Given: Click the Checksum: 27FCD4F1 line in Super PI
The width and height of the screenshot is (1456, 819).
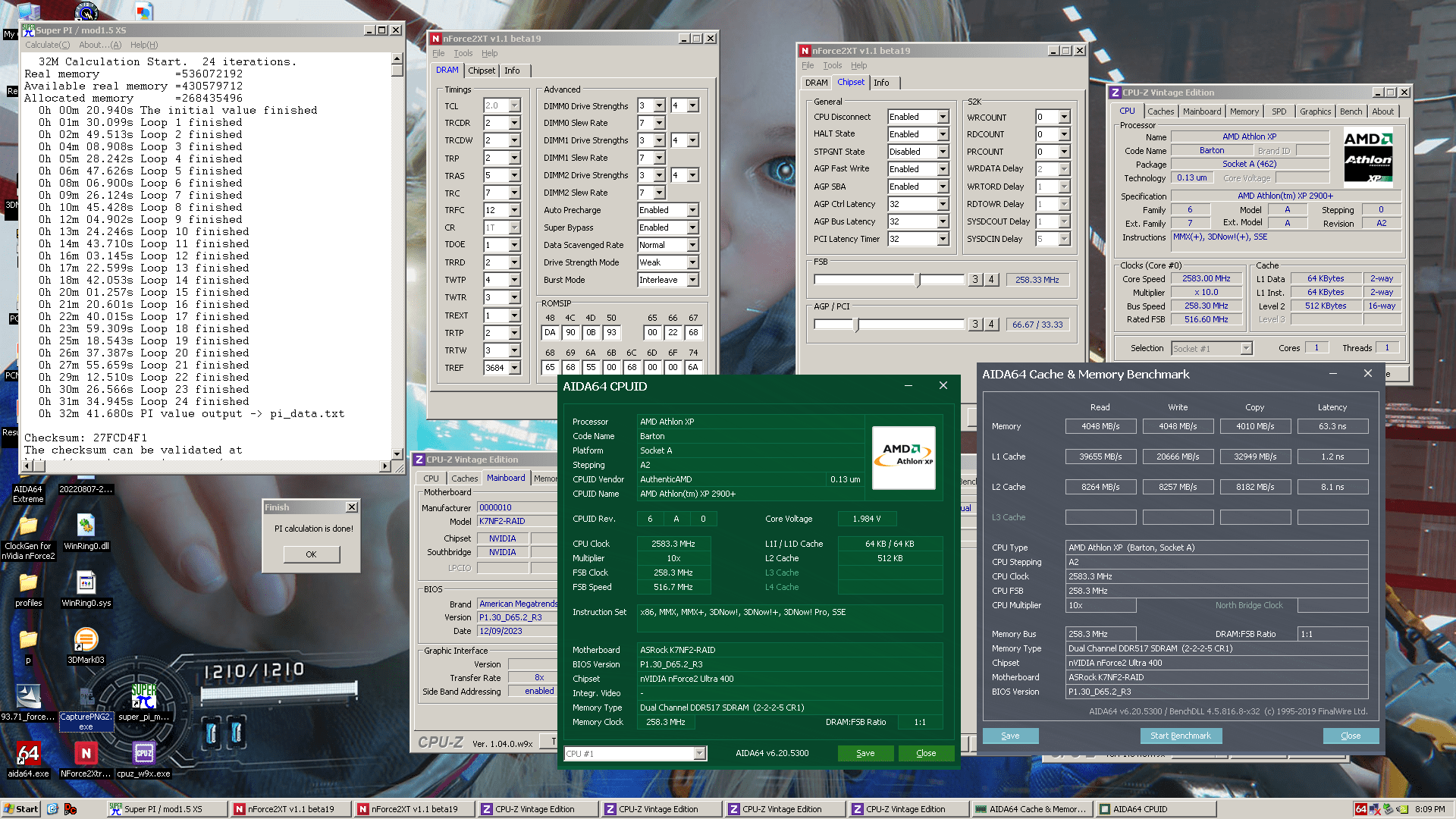Looking at the screenshot, I should pos(86,438).
